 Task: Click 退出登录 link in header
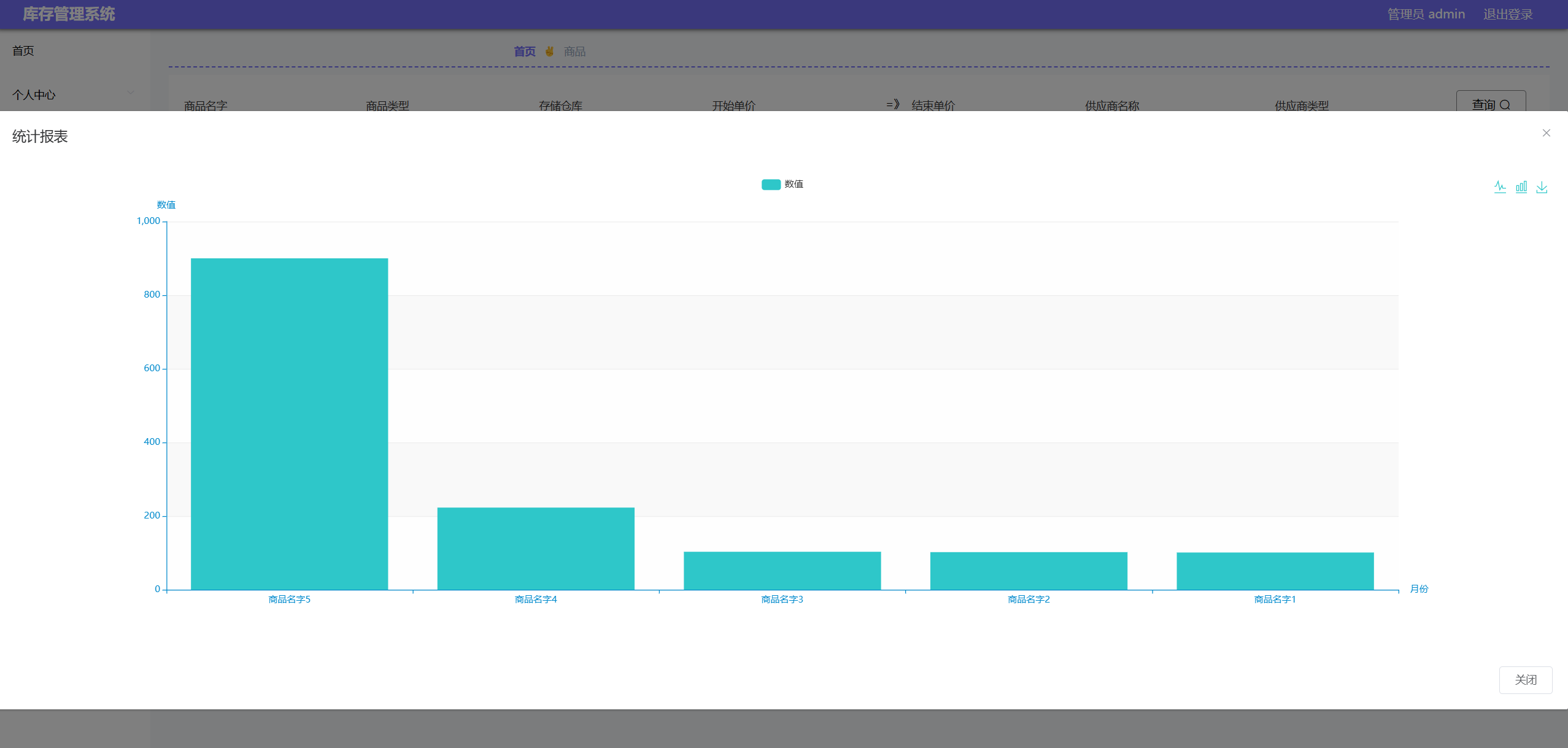pos(1508,14)
